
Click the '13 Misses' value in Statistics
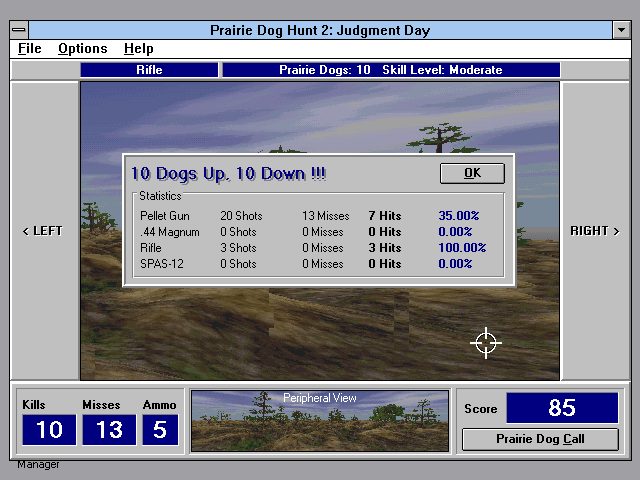[326, 216]
